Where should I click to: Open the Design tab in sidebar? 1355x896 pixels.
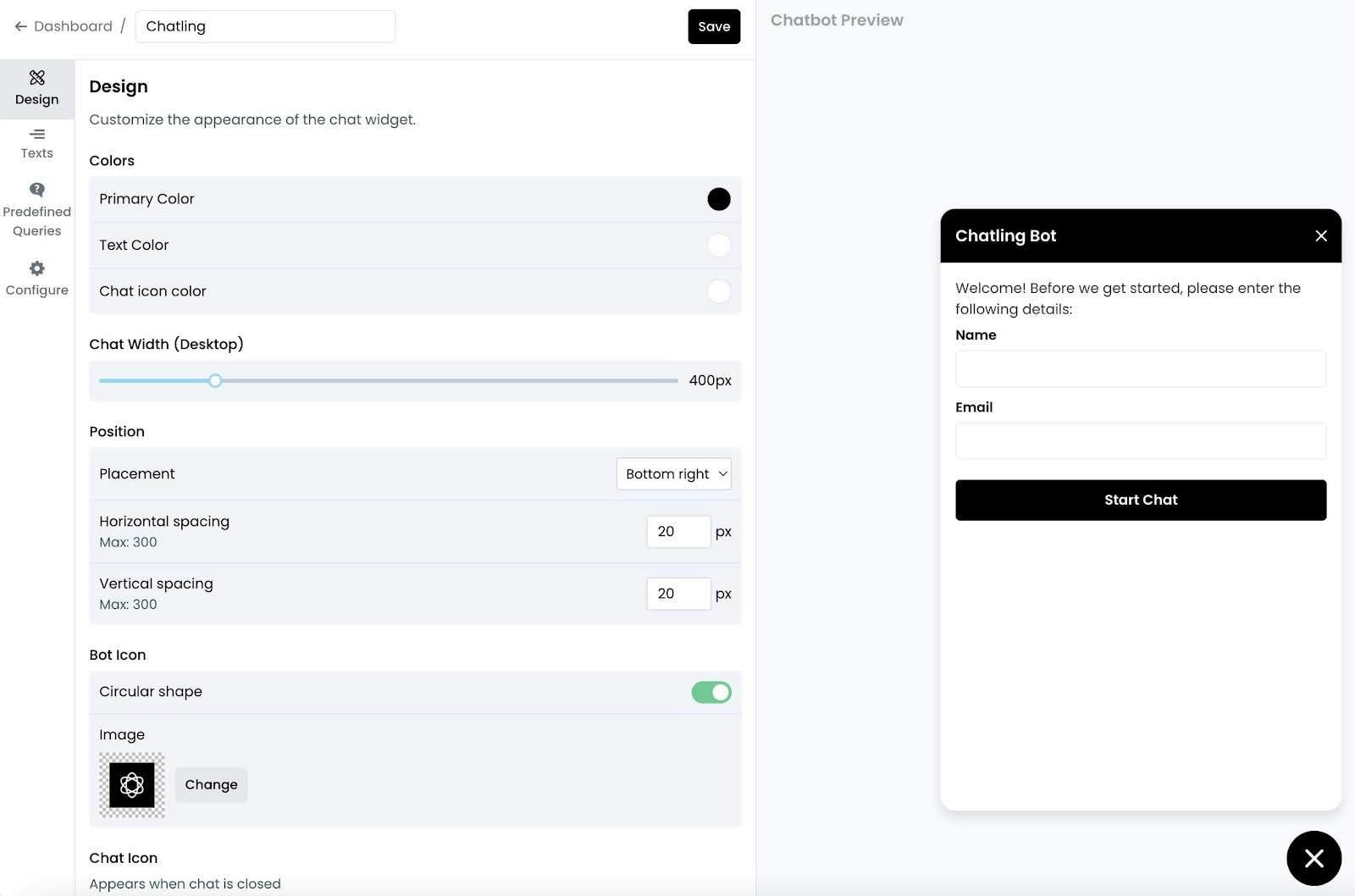[37, 89]
